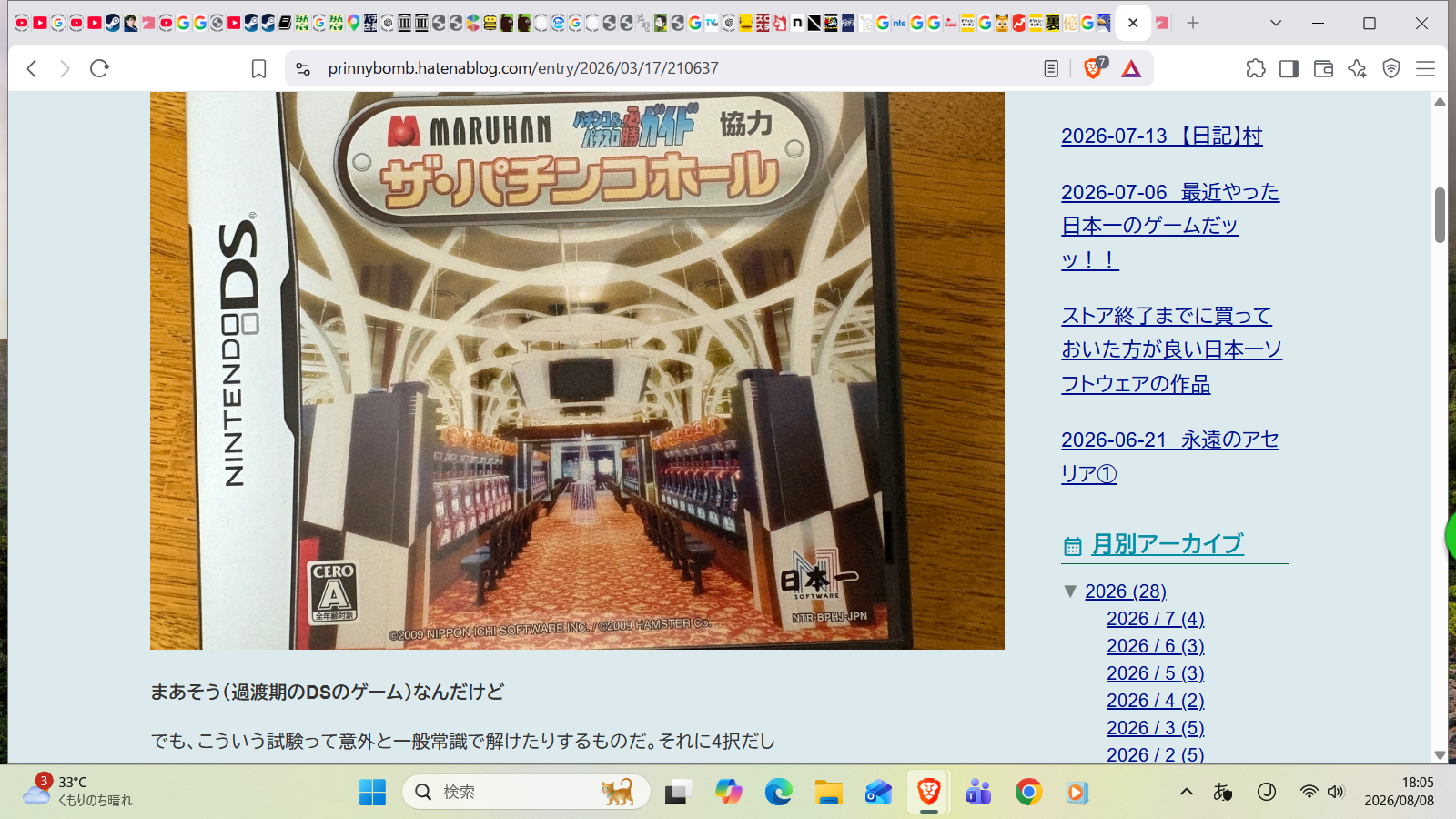Switch to the note 'n' tab
Image resolution: width=1456 pixels, height=819 pixels.
pyautogui.click(x=797, y=23)
